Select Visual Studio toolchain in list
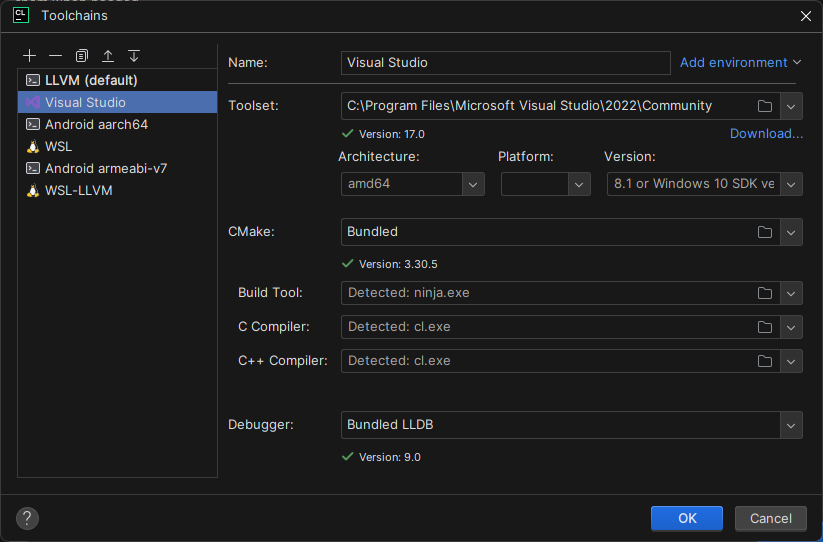Screen dimensions: 823x542 (x=118, y=102)
